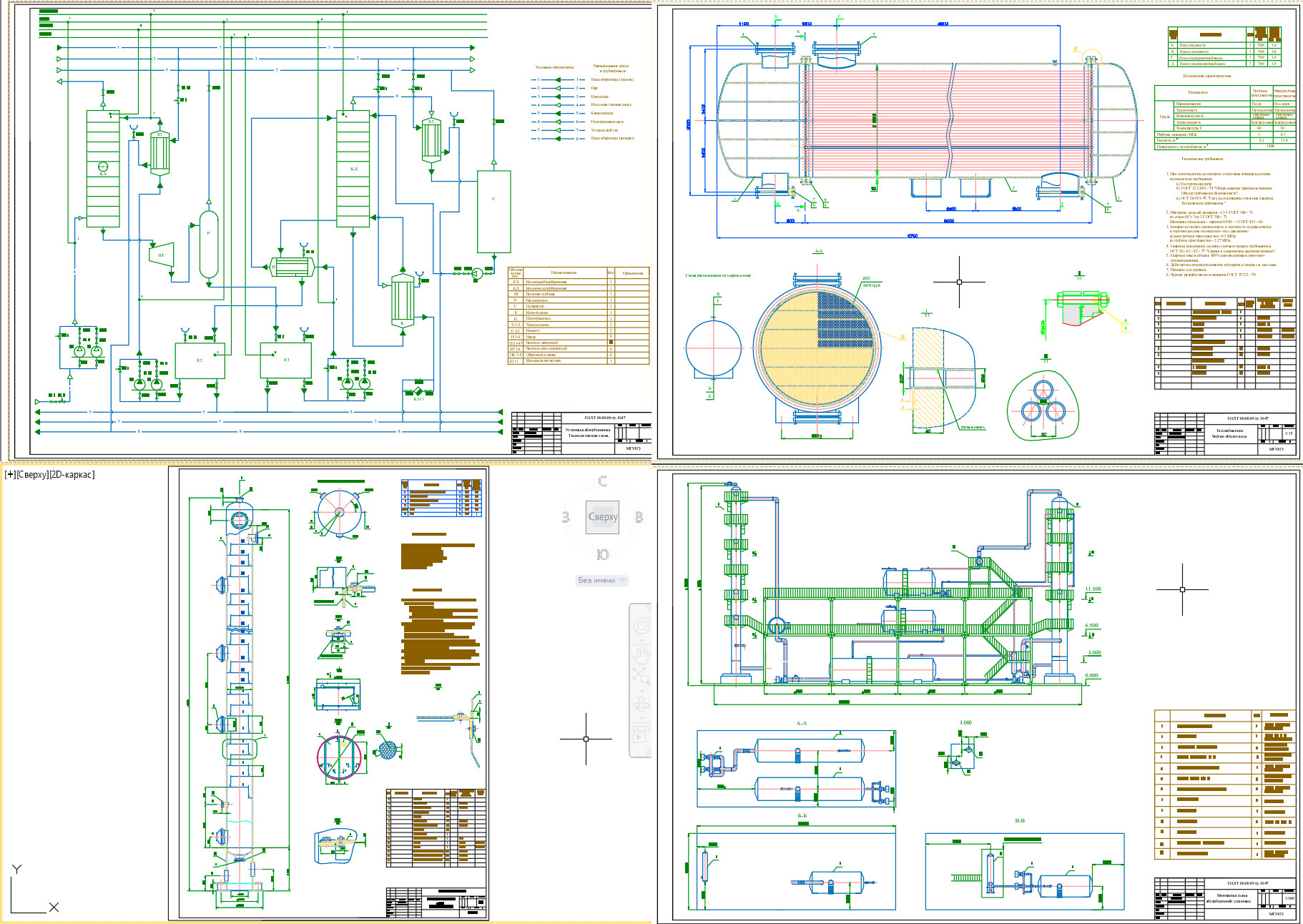Viewport: 1303px width, 924px height.
Task: Click the КА column label in the process schematic
Action: 103,174
